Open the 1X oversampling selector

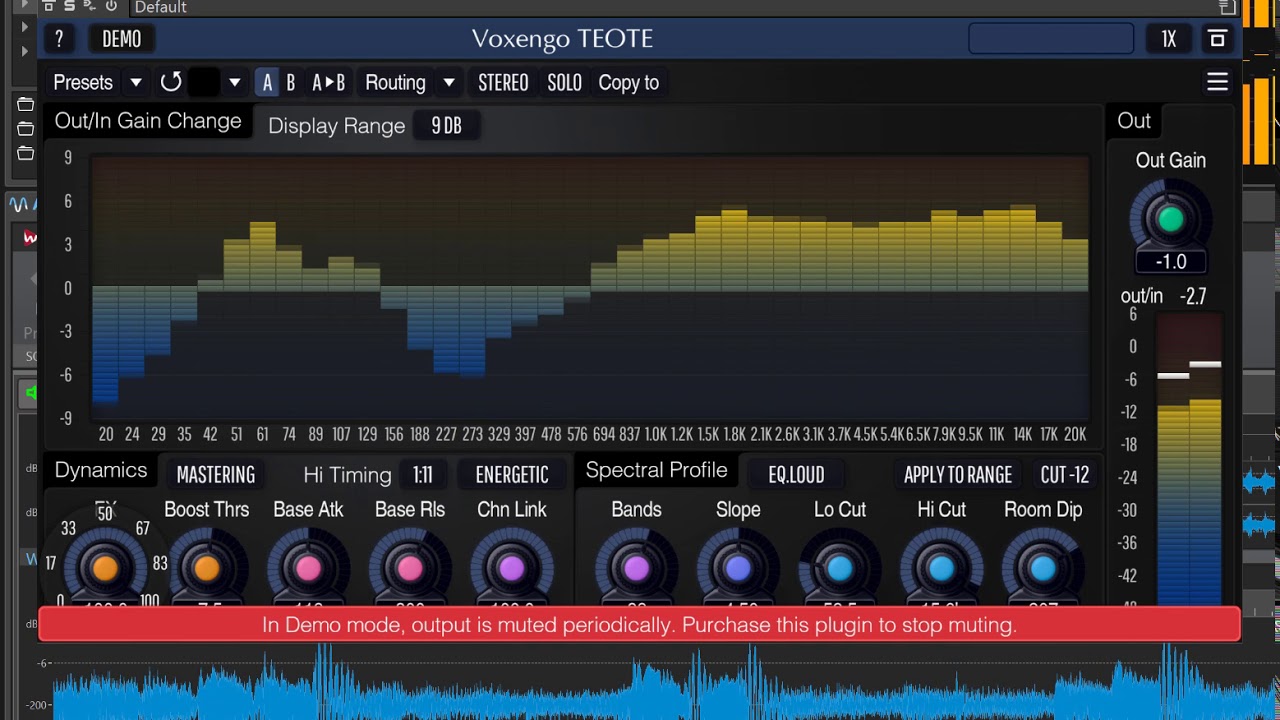pos(1169,39)
